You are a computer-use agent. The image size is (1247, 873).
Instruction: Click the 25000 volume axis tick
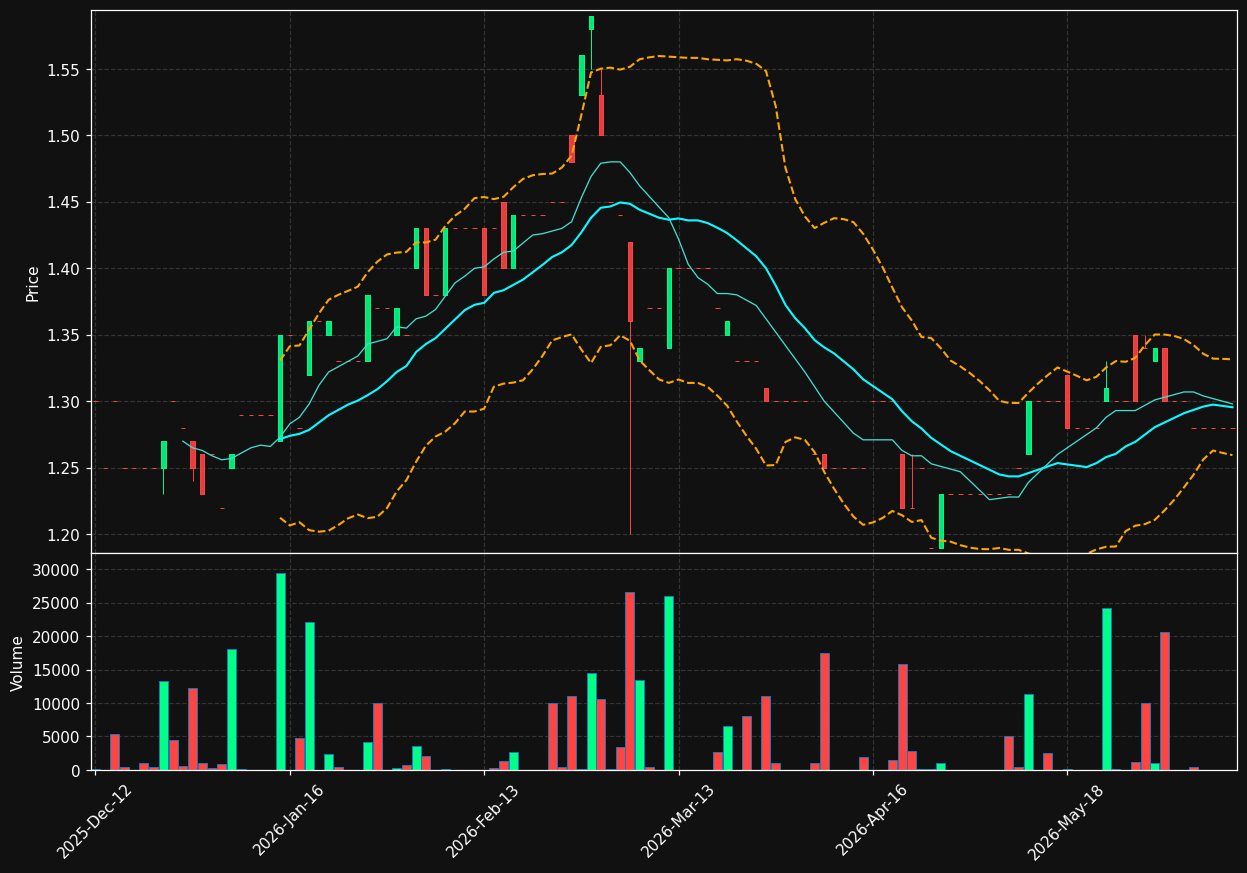coord(58,604)
